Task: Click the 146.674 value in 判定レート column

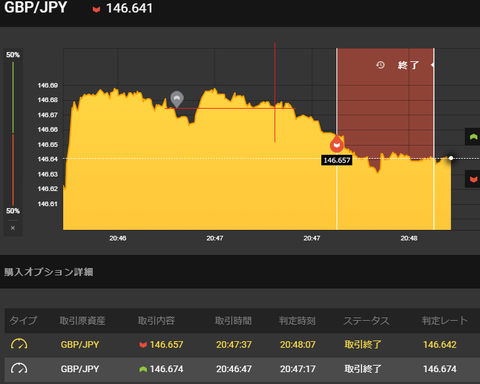Action: pyautogui.click(x=440, y=369)
